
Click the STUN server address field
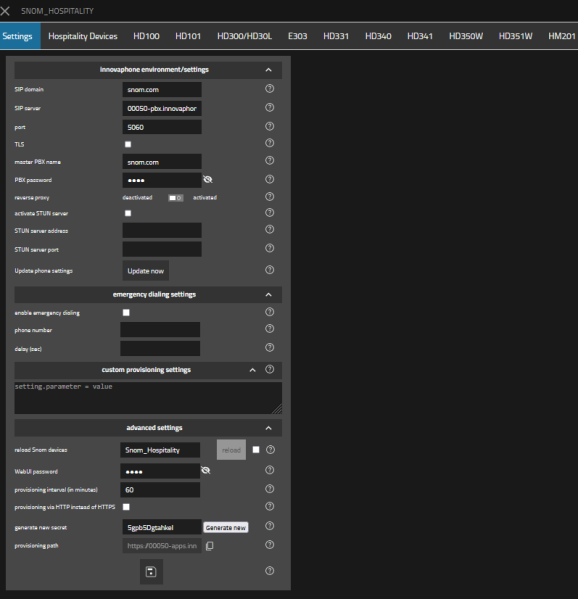tap(162, 230)
